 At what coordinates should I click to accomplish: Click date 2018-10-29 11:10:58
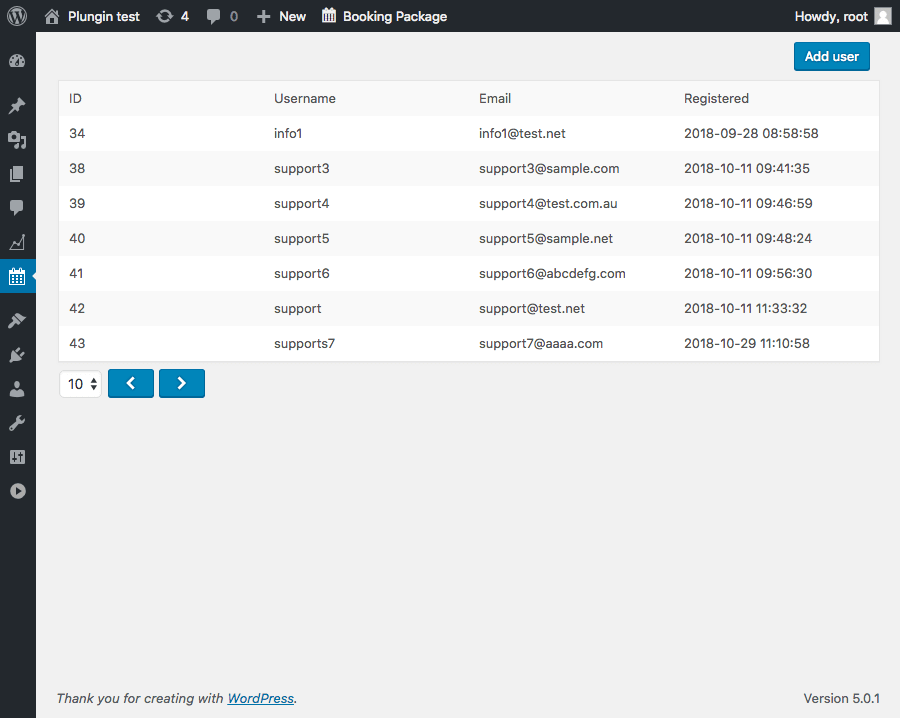[x=747, y=343]
